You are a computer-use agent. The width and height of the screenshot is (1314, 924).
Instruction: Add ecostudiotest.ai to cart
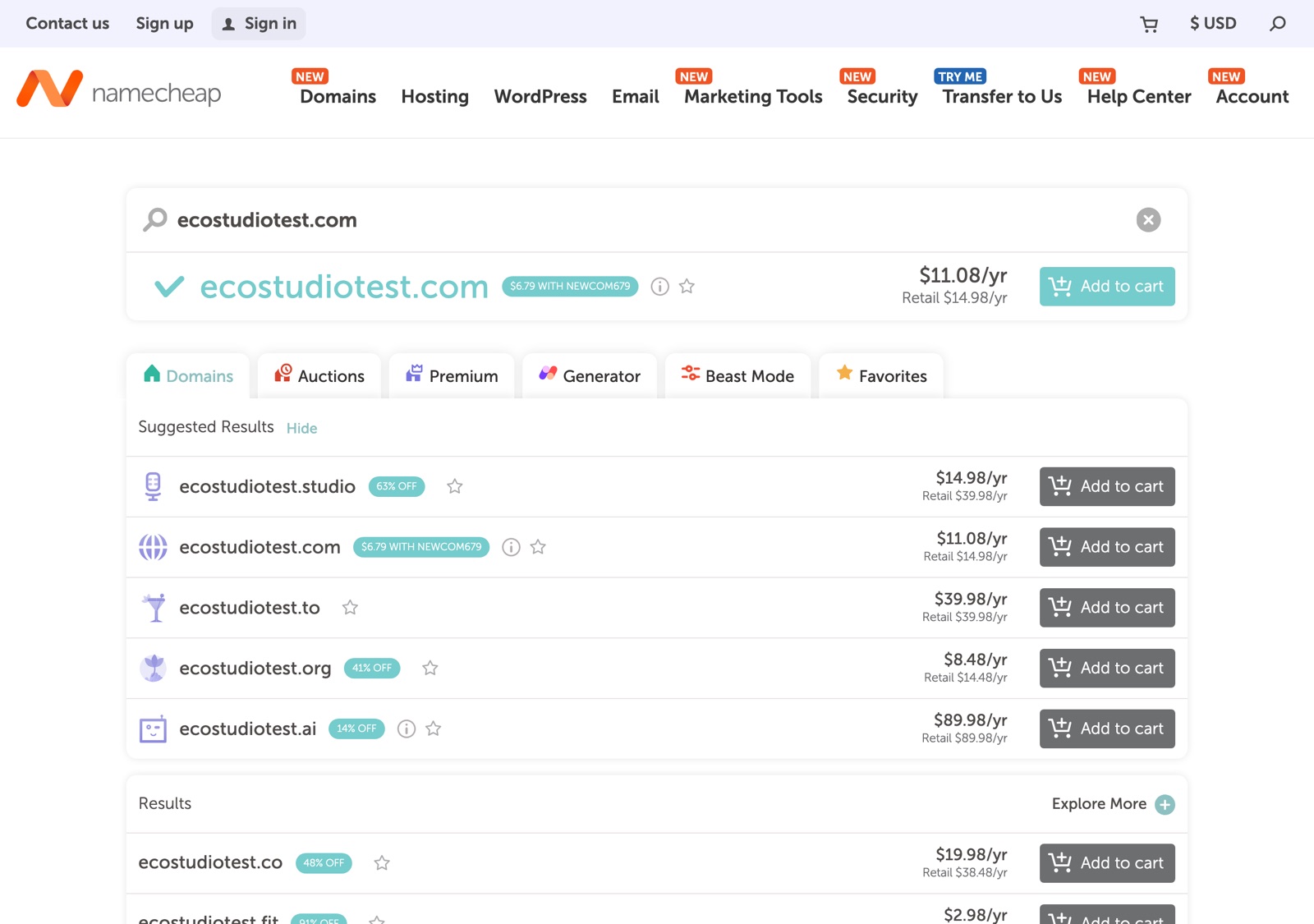1107,729
